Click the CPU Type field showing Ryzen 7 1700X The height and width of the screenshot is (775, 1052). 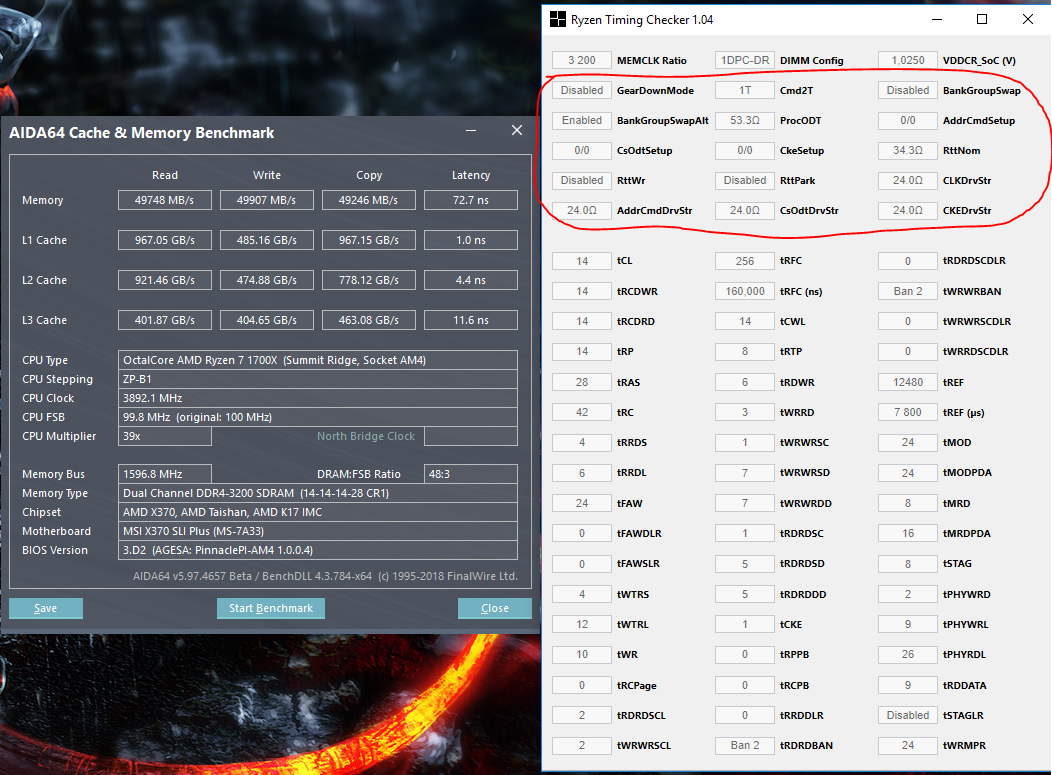tap(318, 360)
